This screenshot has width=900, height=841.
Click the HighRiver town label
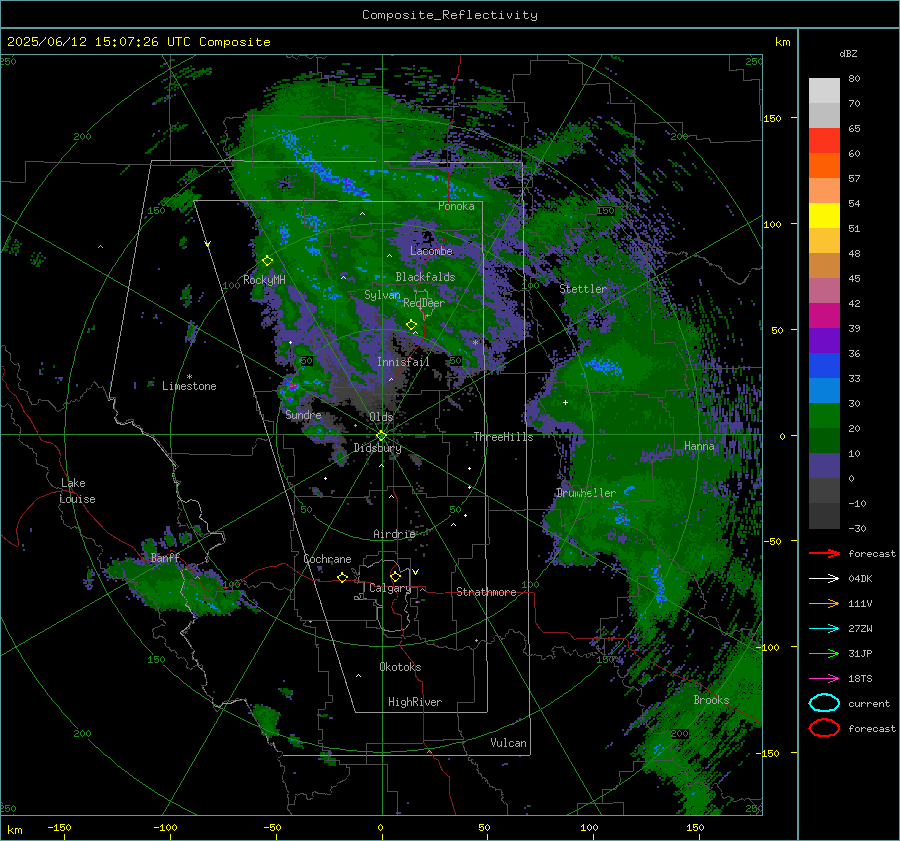tap(415, 702)
